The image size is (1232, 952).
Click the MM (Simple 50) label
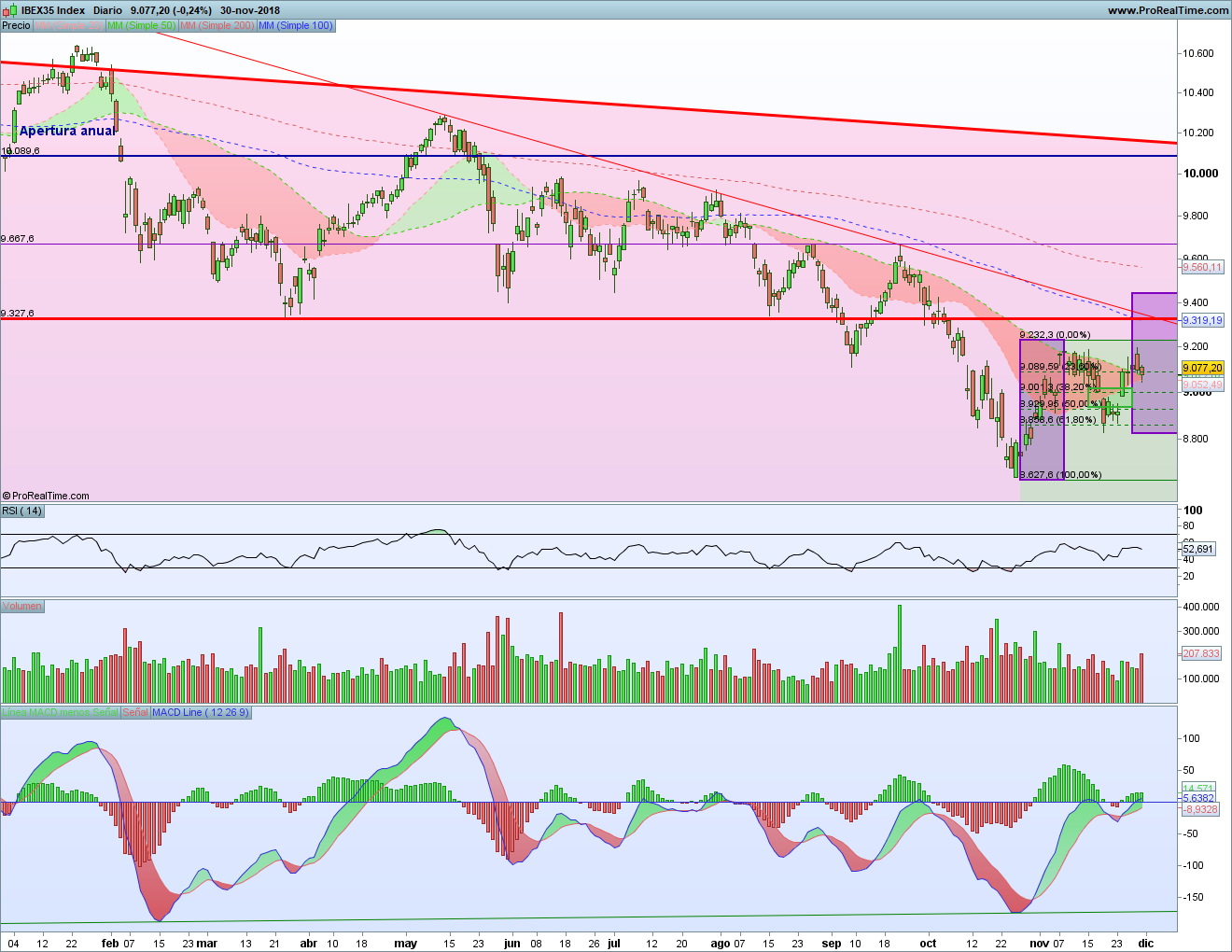pos(141,25)
